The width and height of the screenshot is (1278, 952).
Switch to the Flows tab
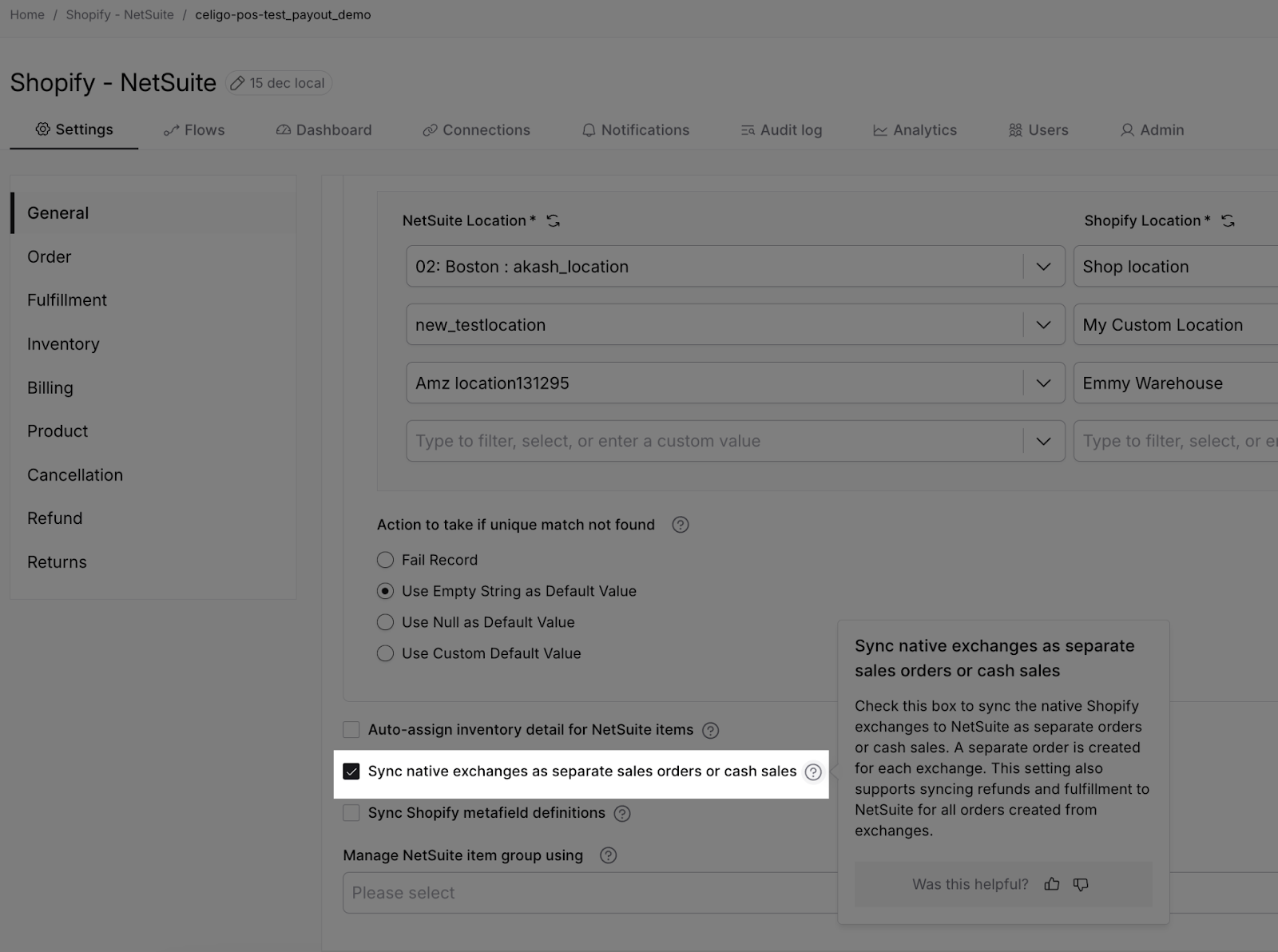[x=194, y=130]
